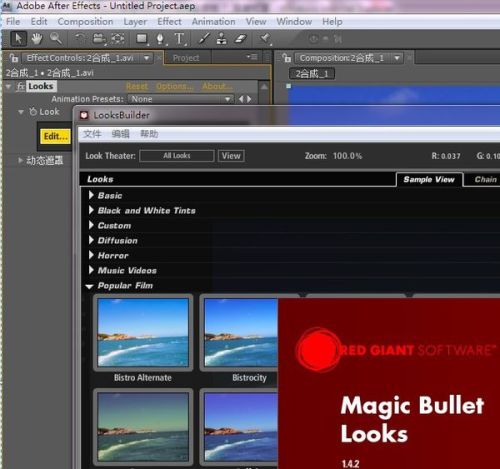The width and height of the screenshot is (500, 469).
Task: Open the Help menu
Action: click(332, 22)
